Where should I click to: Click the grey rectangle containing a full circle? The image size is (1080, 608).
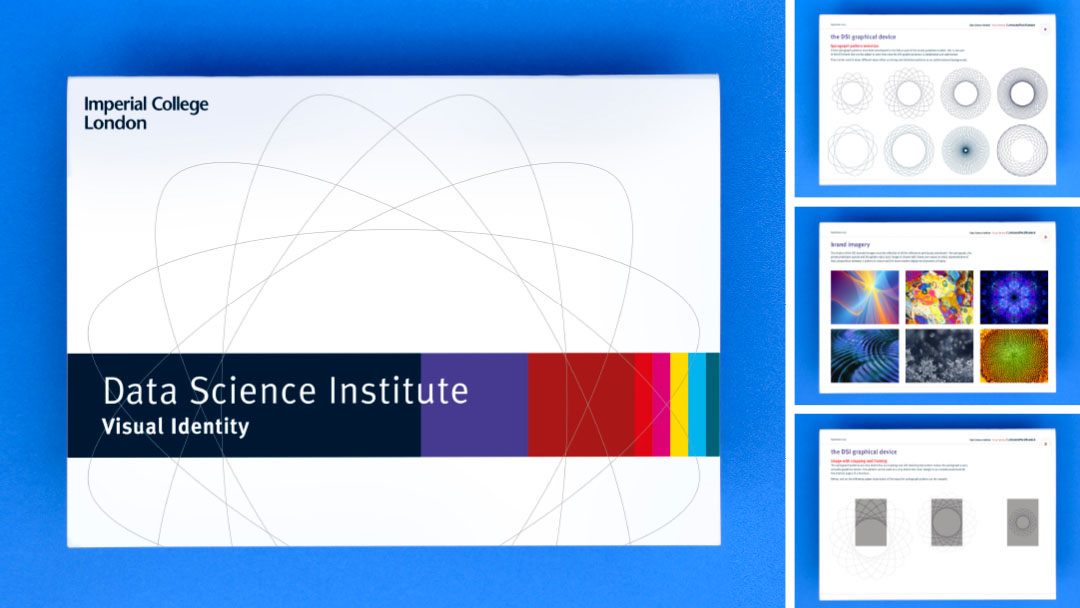(946, 523)
